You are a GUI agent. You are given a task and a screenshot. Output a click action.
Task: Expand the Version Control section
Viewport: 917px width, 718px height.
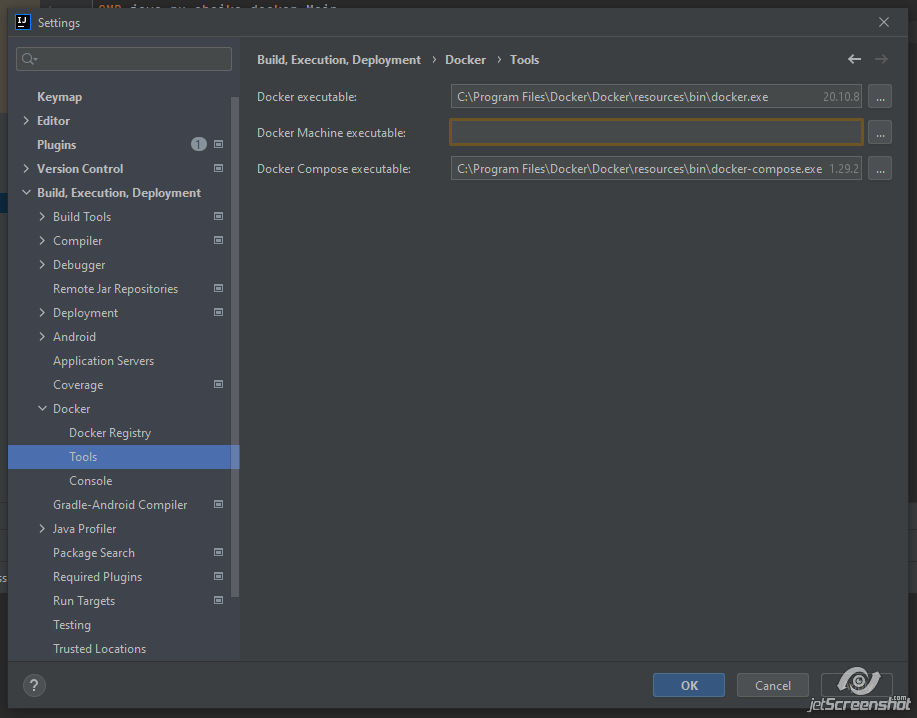coord(26,168)
